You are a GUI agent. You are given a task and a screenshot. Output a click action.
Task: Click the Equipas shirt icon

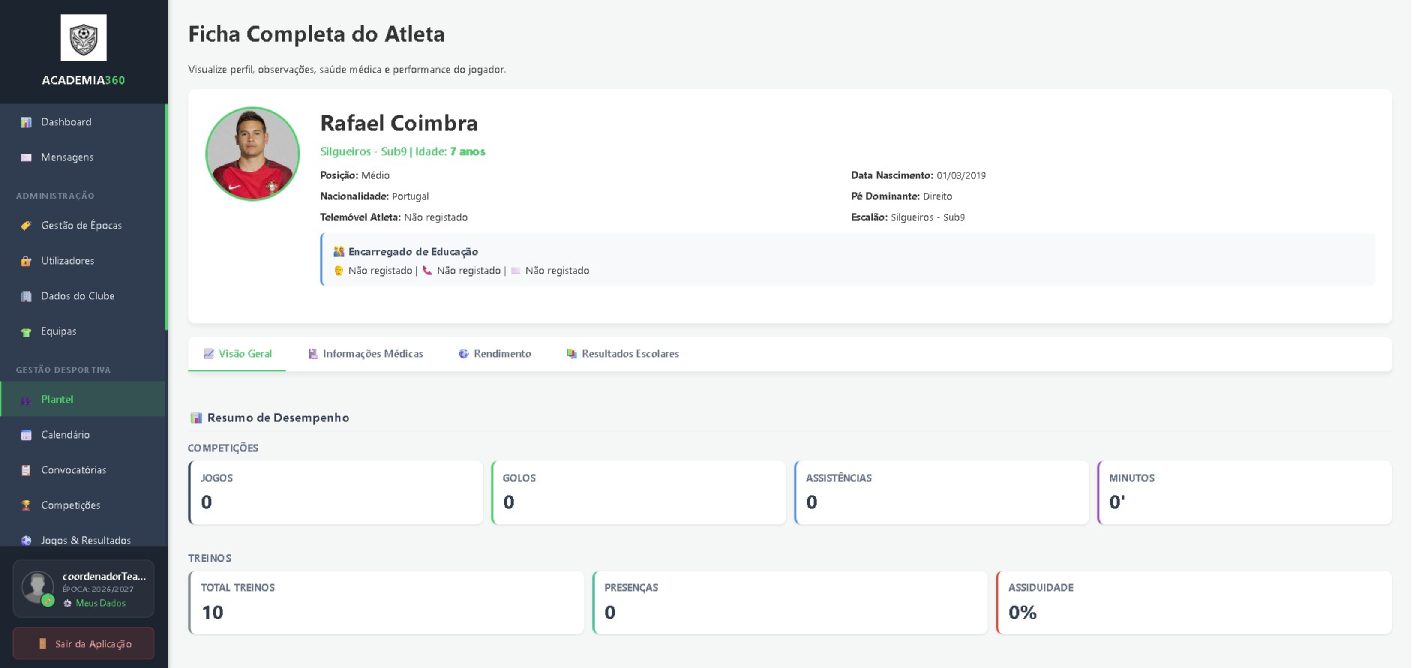coord(26,331)
